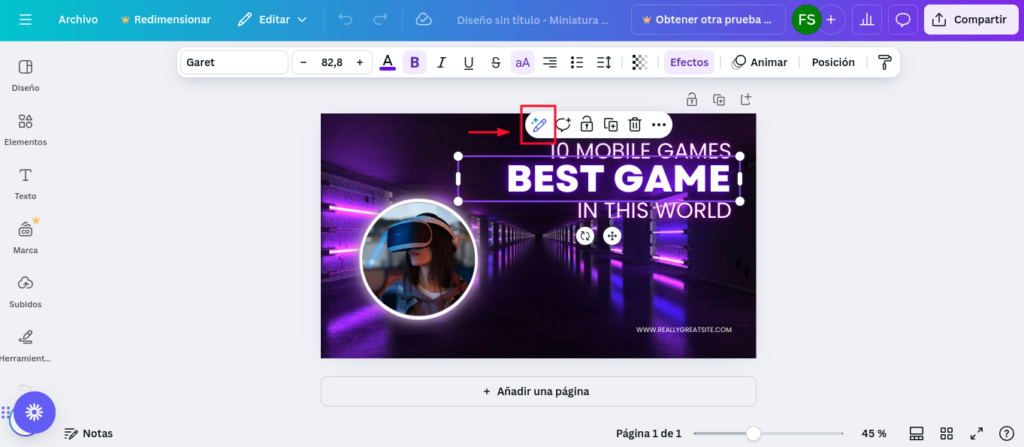Add a comment to selected text

(x=563, y=124)
